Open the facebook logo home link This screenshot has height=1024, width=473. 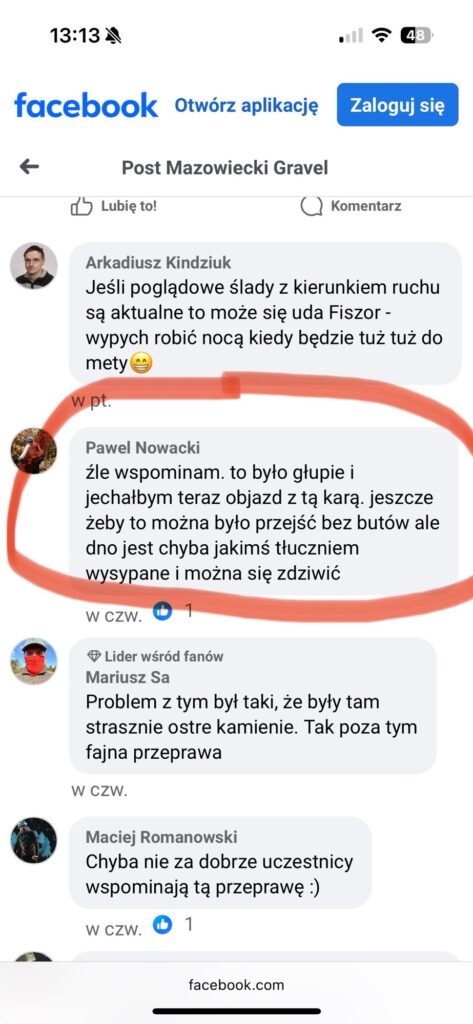point(86,105)
